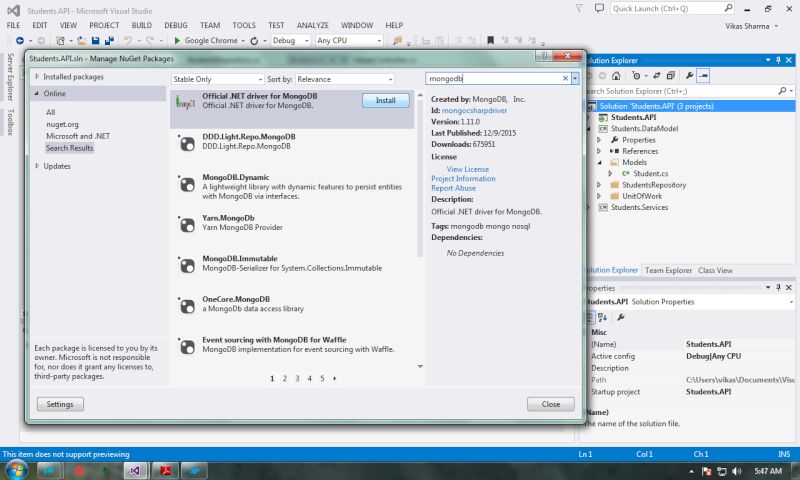Click the volume speaker tray icon
800x480 pixels.
[737, 471]
